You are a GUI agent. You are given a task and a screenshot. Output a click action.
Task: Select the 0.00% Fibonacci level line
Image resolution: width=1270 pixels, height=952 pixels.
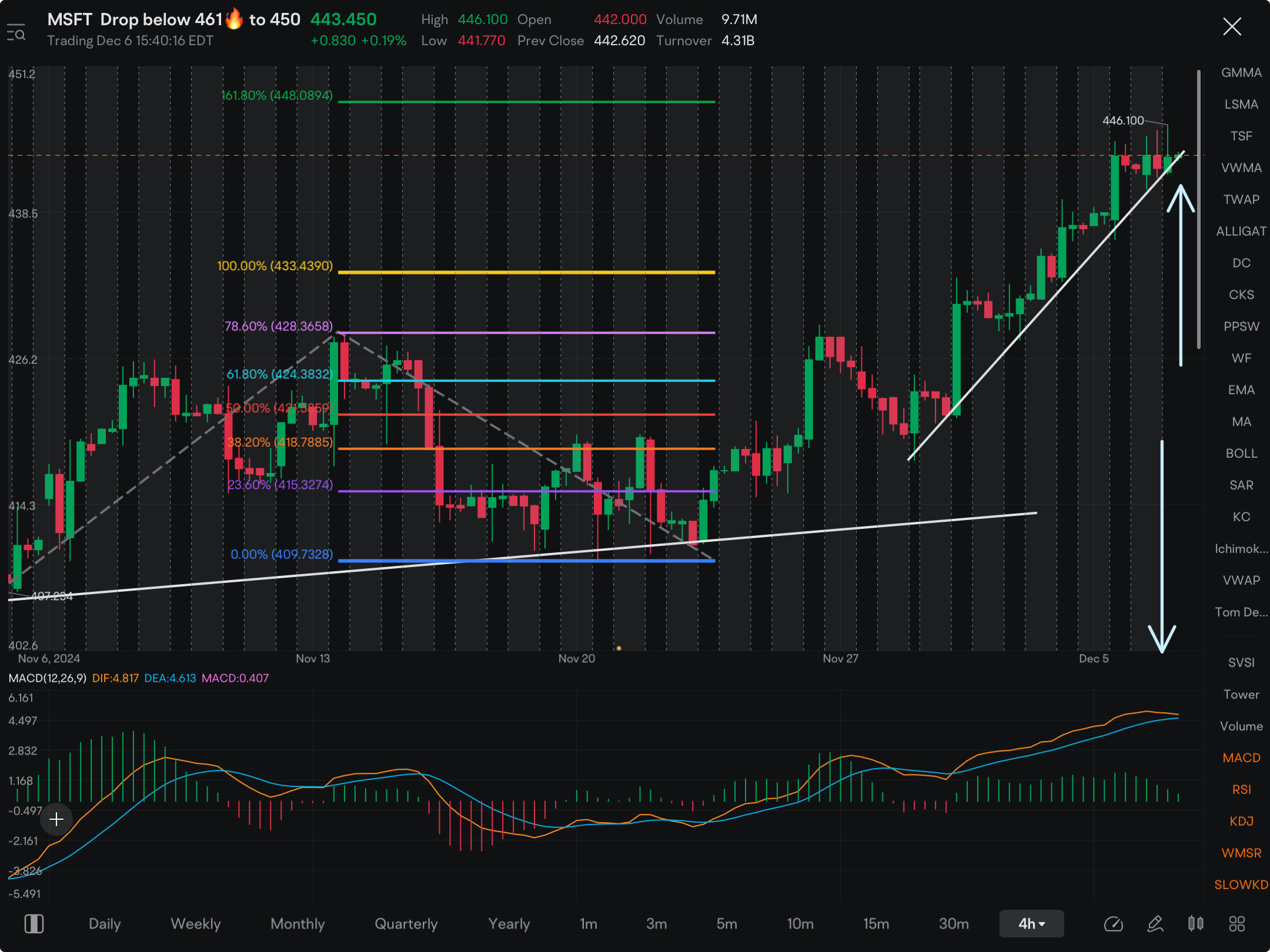click(x=526, y=561)
